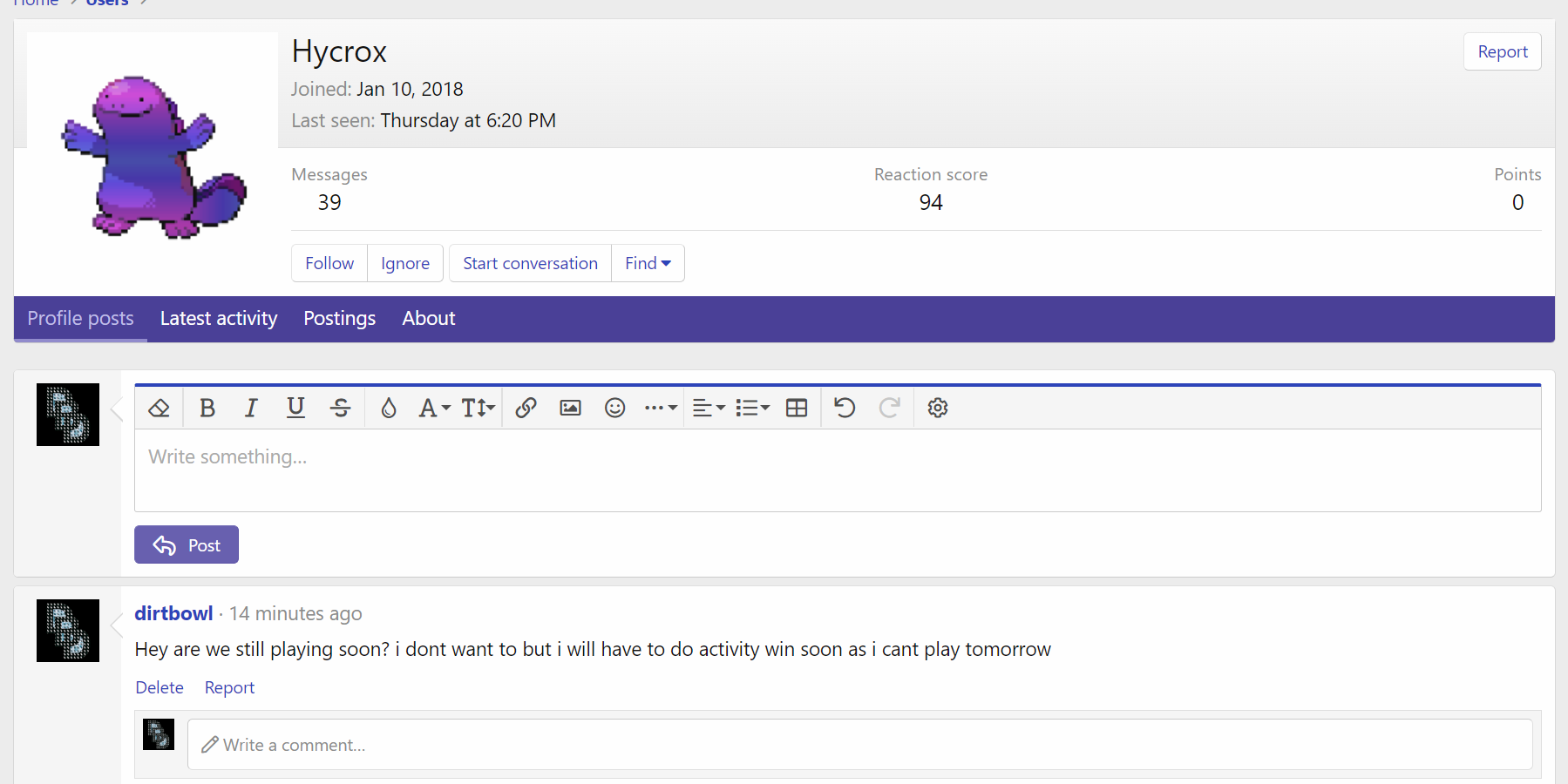The width and height of the screenshot is (1568, 784).
Task: Delete dirtbowl's profile post
Action: coord(160,687)
